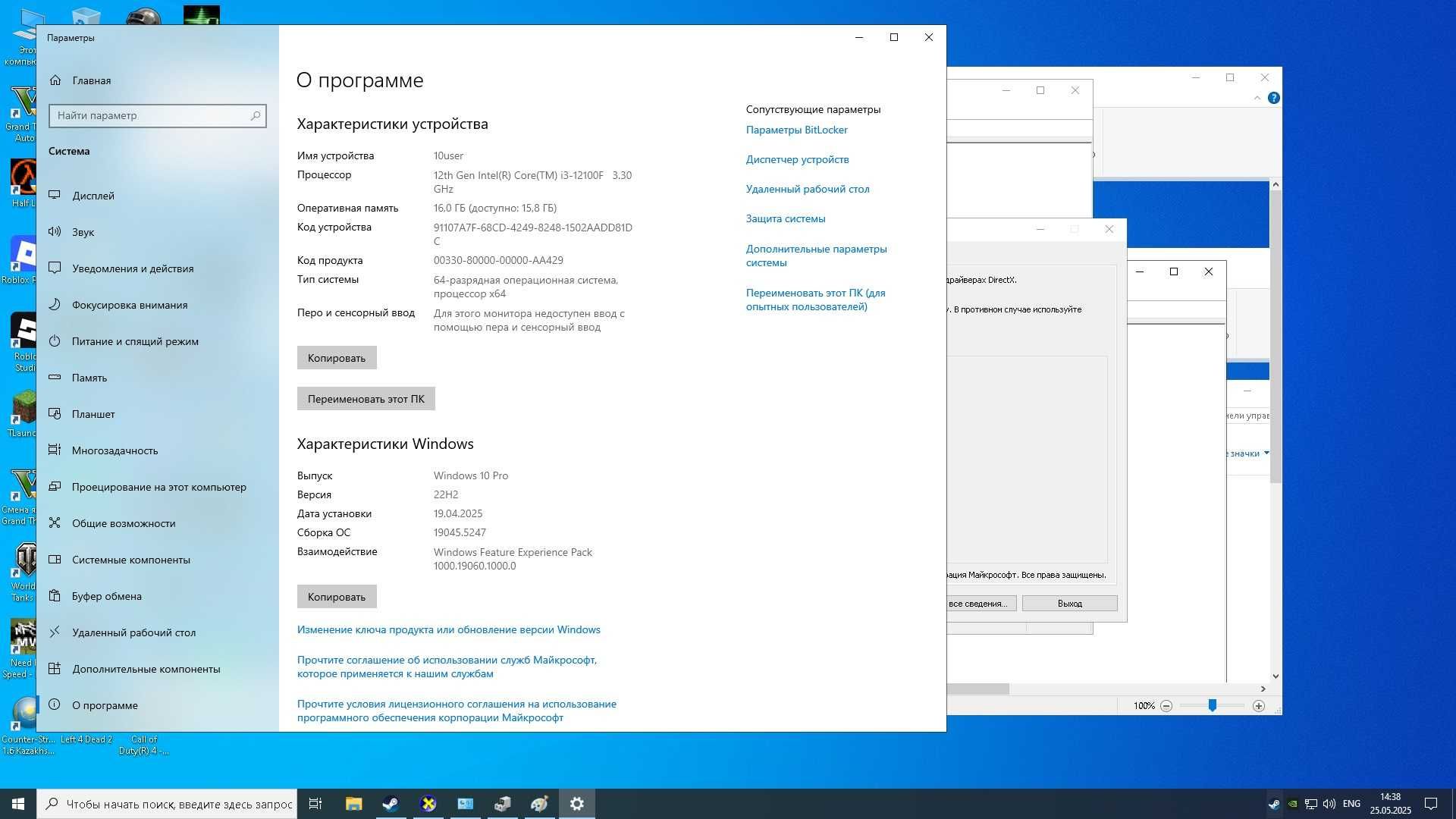Screen dimensions: 1456x819
Task: Open the volume speaker tray icon
Action: [1329, 804]
